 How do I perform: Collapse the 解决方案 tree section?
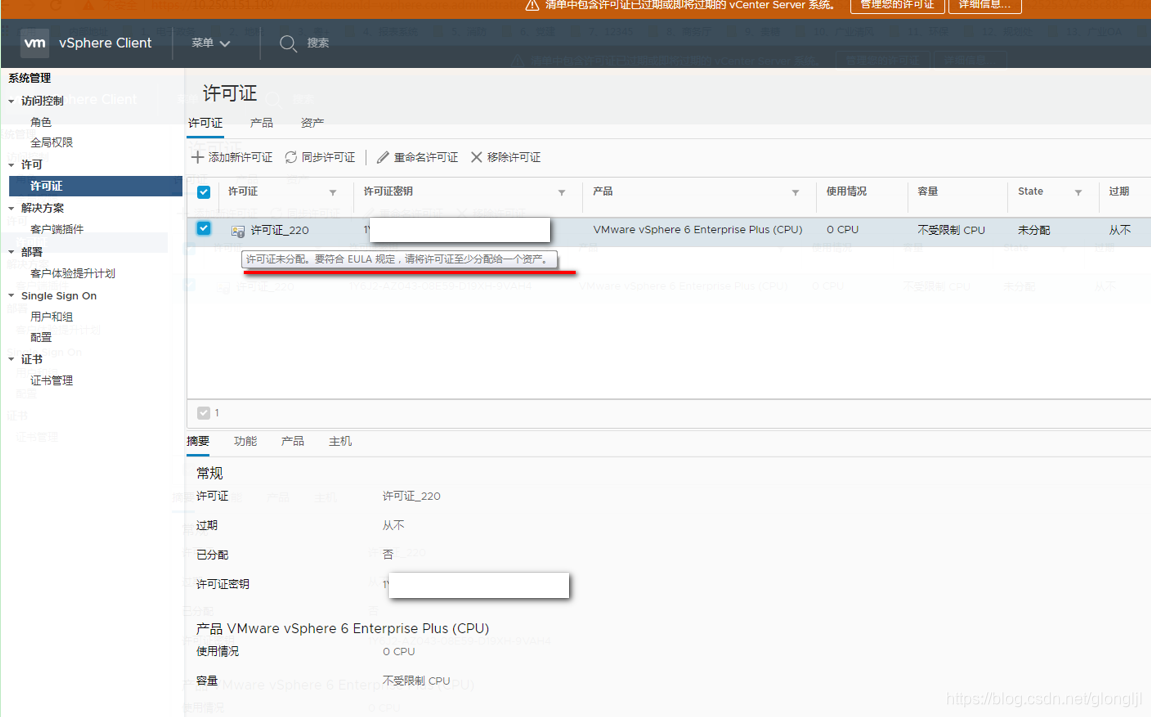(11, 208)
